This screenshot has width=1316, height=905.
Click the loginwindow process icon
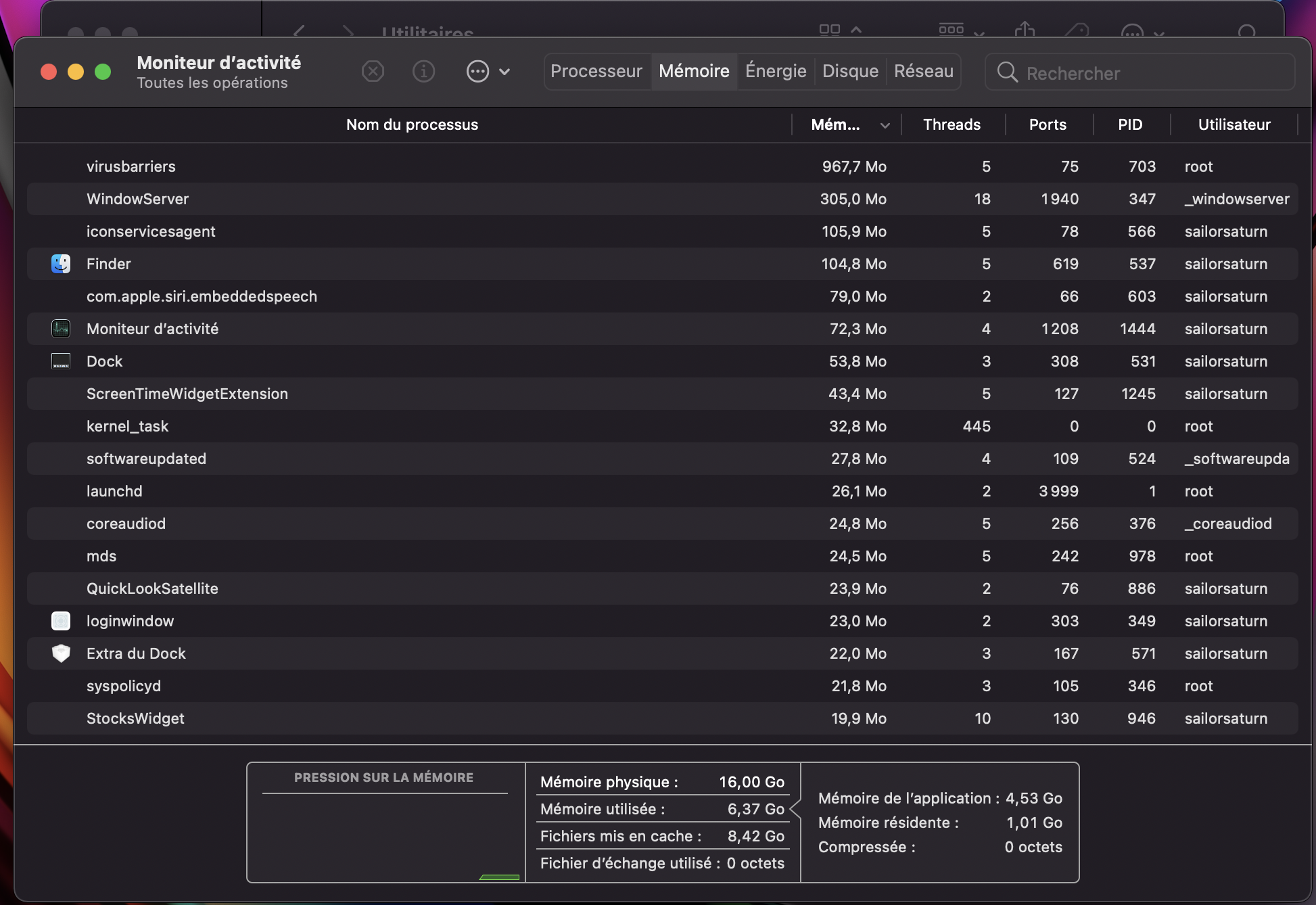click(x=61, y=621)
